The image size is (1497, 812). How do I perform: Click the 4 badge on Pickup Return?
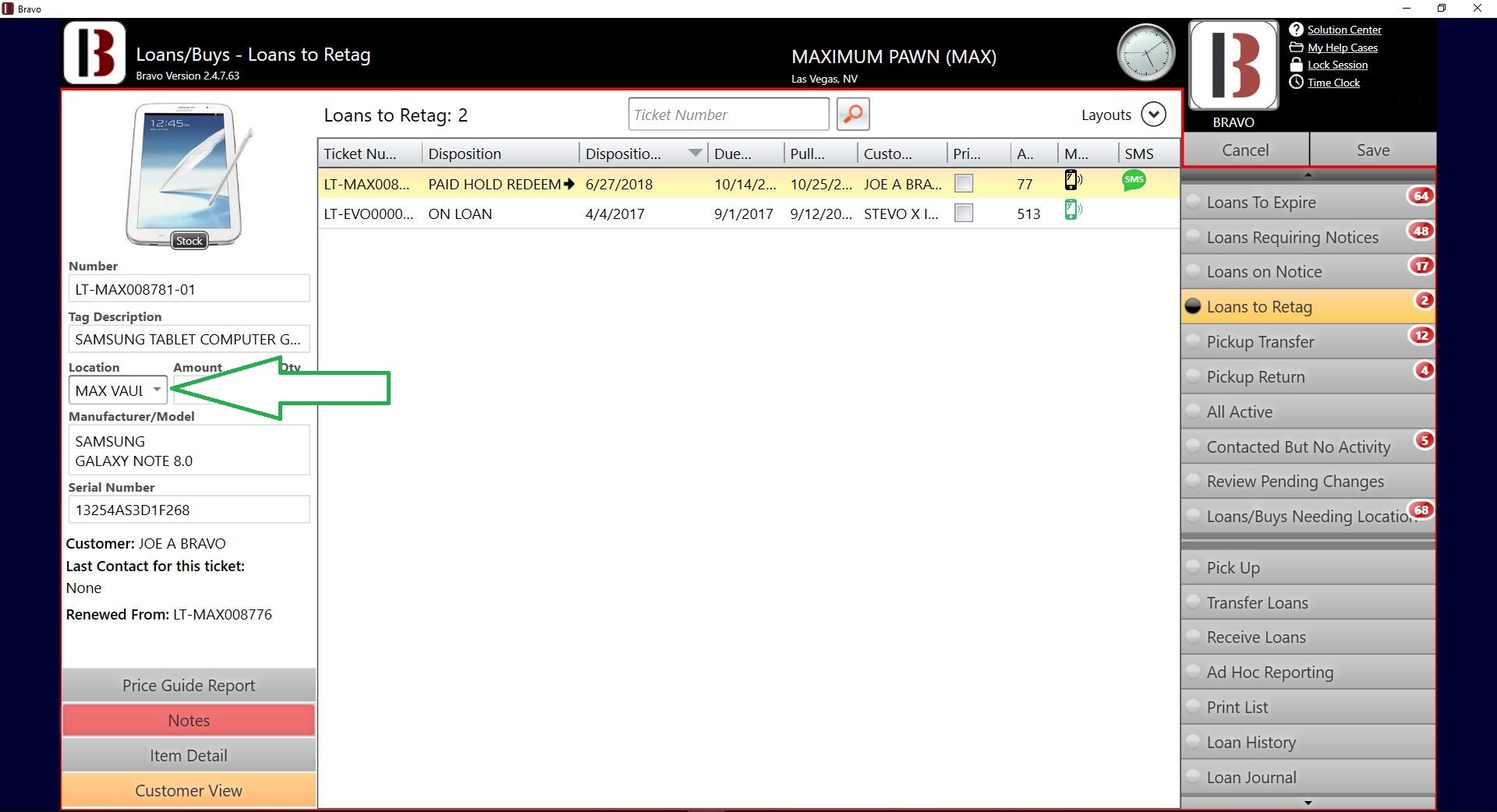tap(1424, 370)
